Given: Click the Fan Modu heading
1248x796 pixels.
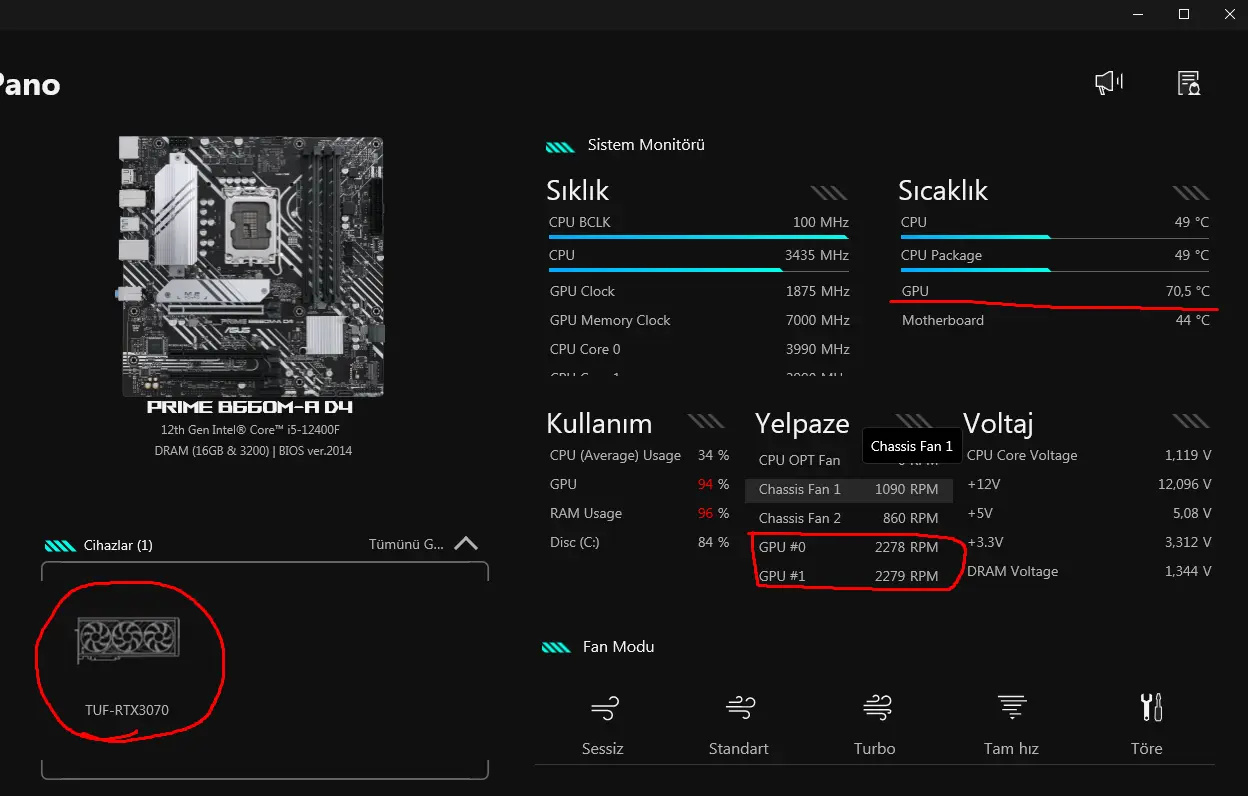Looking at the screenshot, I should pos(618,647).
